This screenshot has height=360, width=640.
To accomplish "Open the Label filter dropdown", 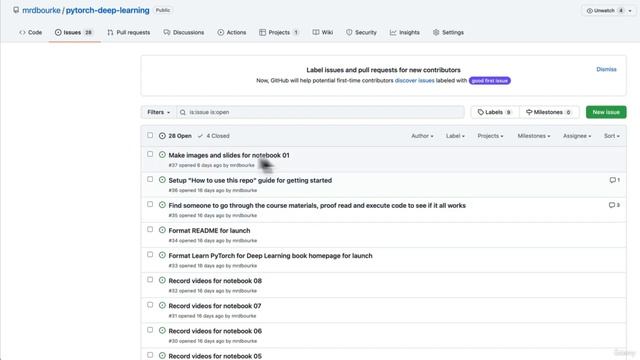I will coord(455,136).
